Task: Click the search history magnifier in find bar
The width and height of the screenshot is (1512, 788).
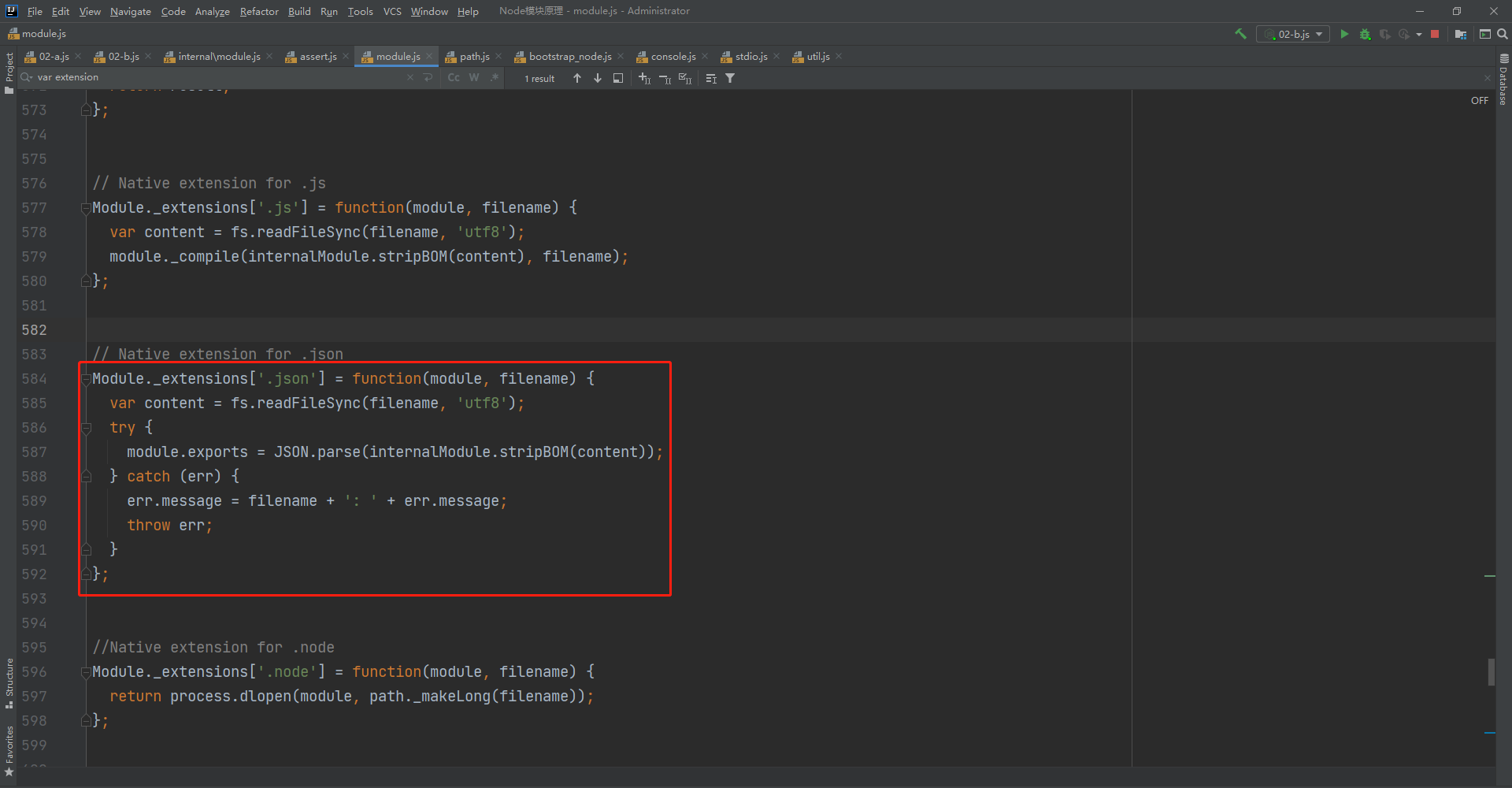Action: click(27, 77)
